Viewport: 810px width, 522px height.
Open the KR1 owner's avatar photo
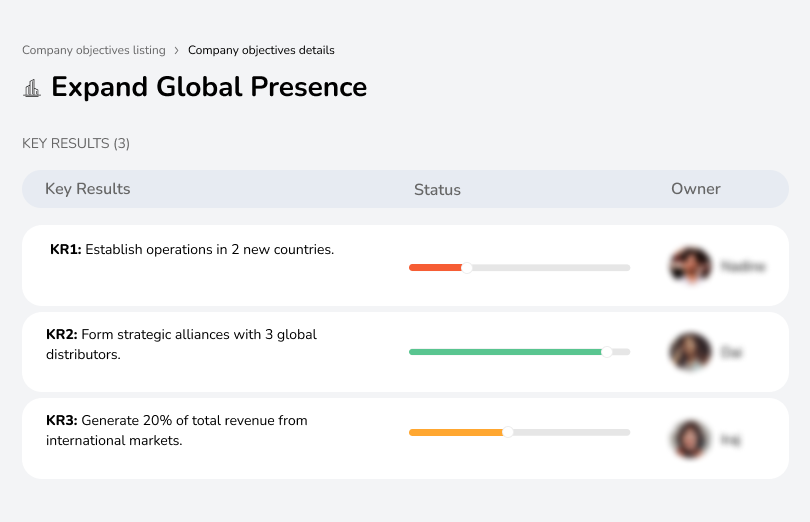689,266
